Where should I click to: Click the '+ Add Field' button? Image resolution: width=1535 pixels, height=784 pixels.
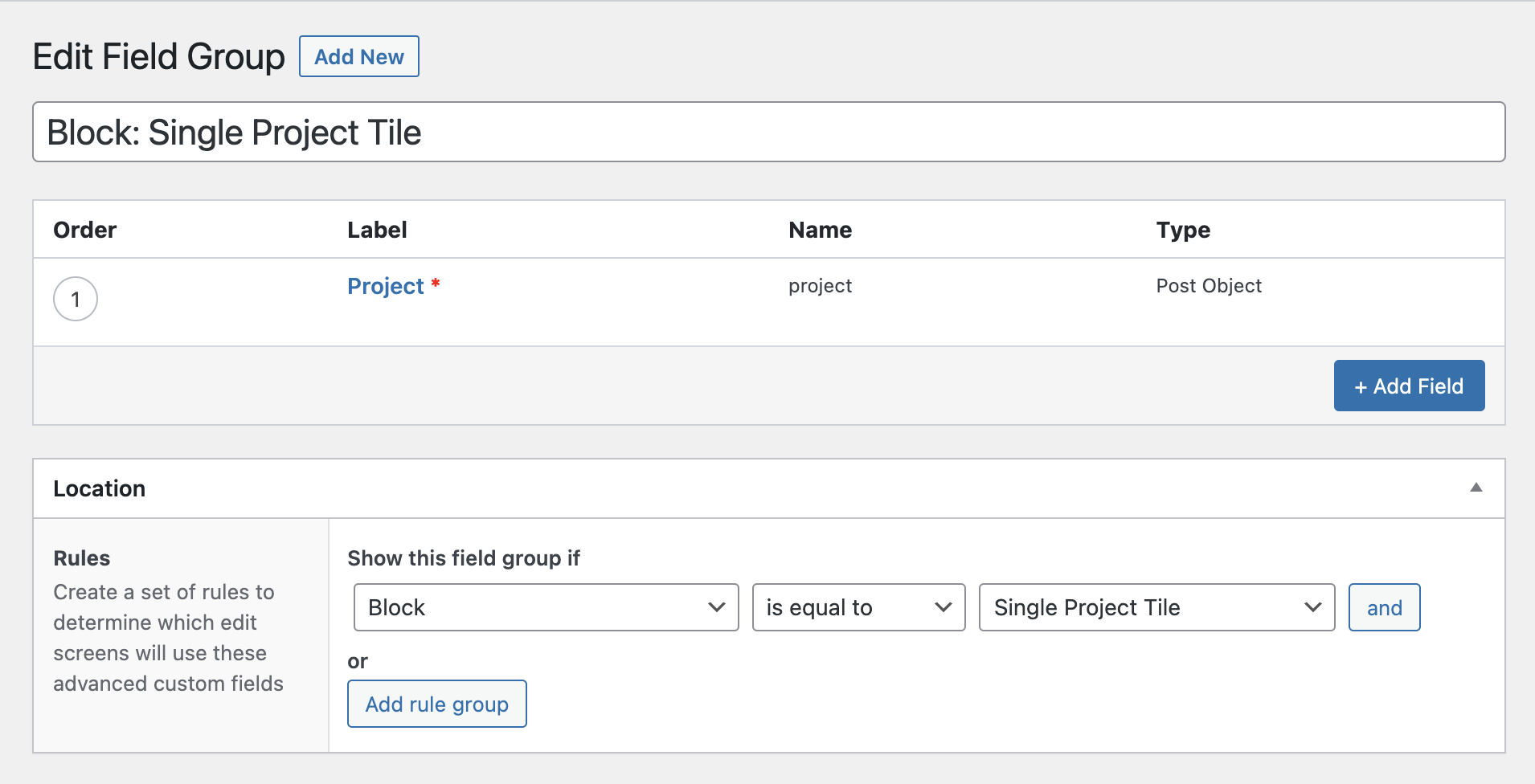point(1408,386)
